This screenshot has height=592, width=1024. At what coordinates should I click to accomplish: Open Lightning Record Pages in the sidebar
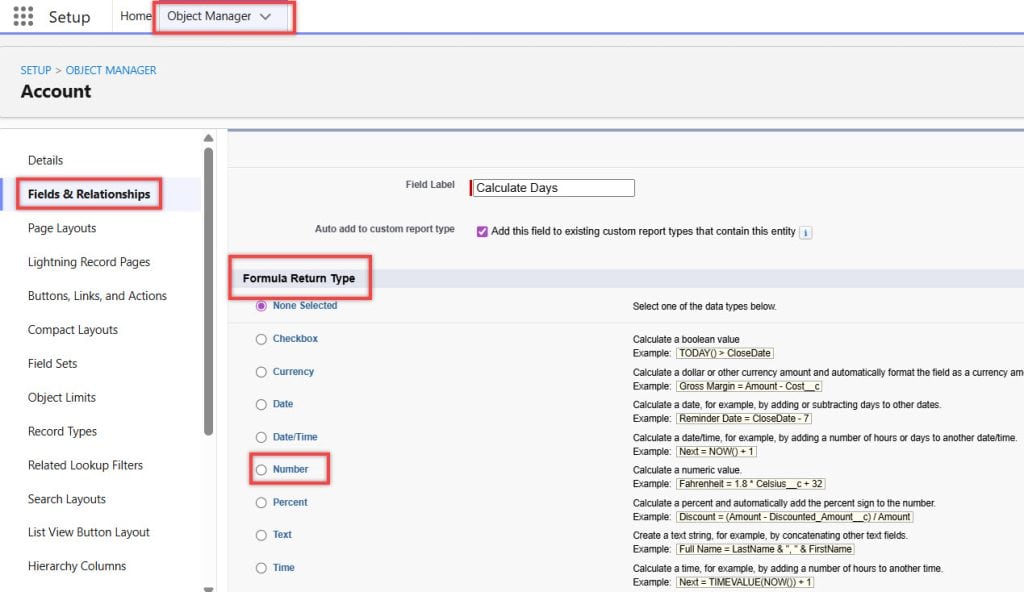pyautogui.click(x=89, y=262)
